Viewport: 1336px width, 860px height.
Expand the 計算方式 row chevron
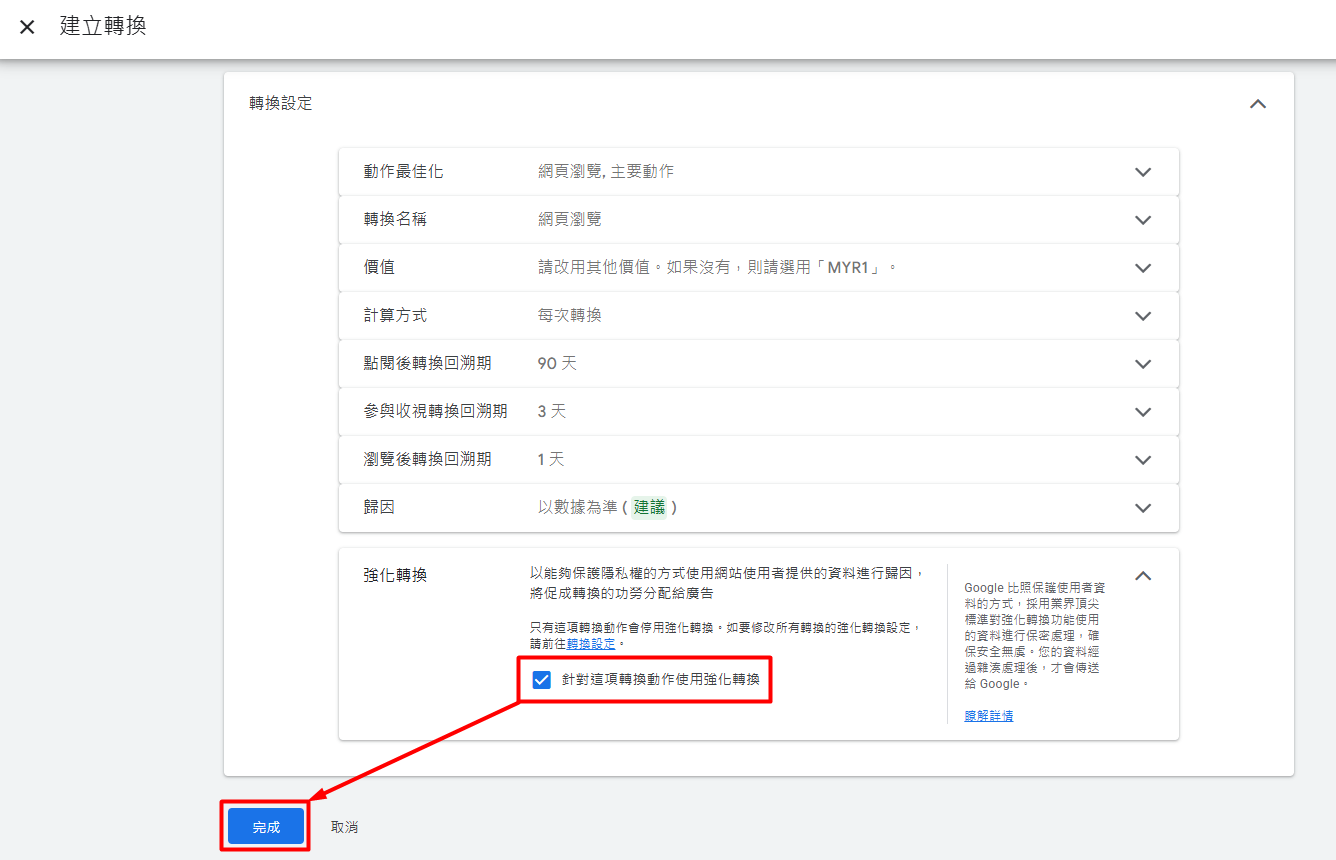[1143, 316]
